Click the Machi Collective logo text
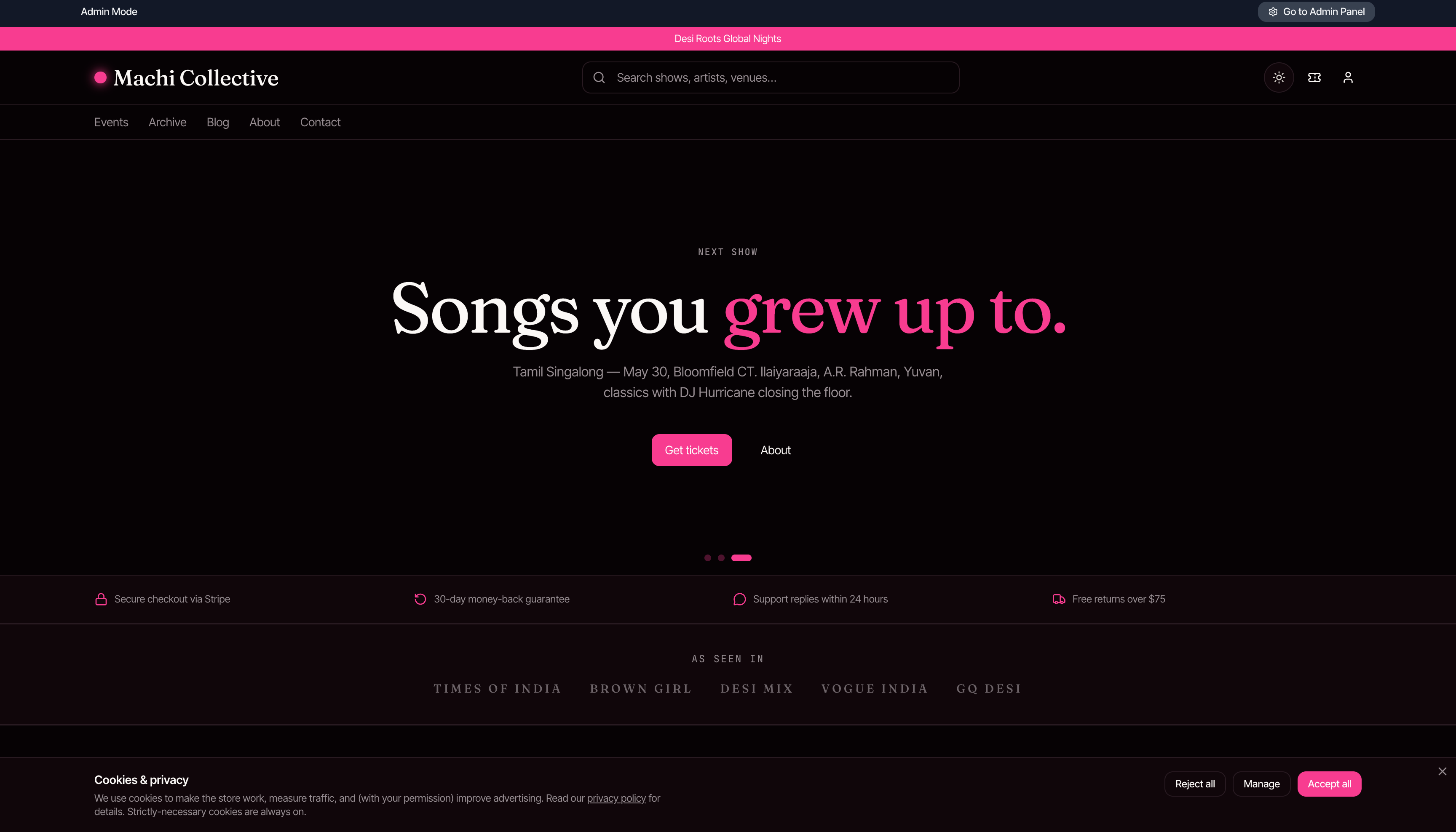Image resolution: width=1456 pixels, height=832 pixels. tap(195, 78)
